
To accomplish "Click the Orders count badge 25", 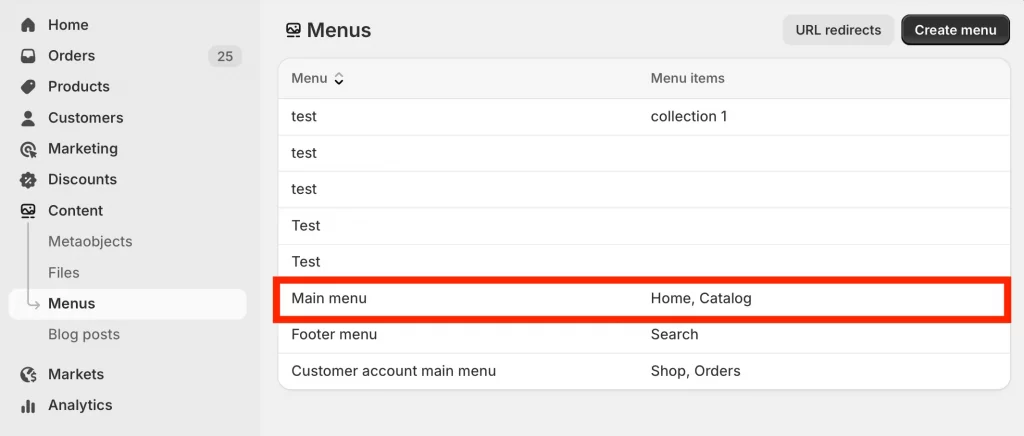I will (x=225, y=56).
